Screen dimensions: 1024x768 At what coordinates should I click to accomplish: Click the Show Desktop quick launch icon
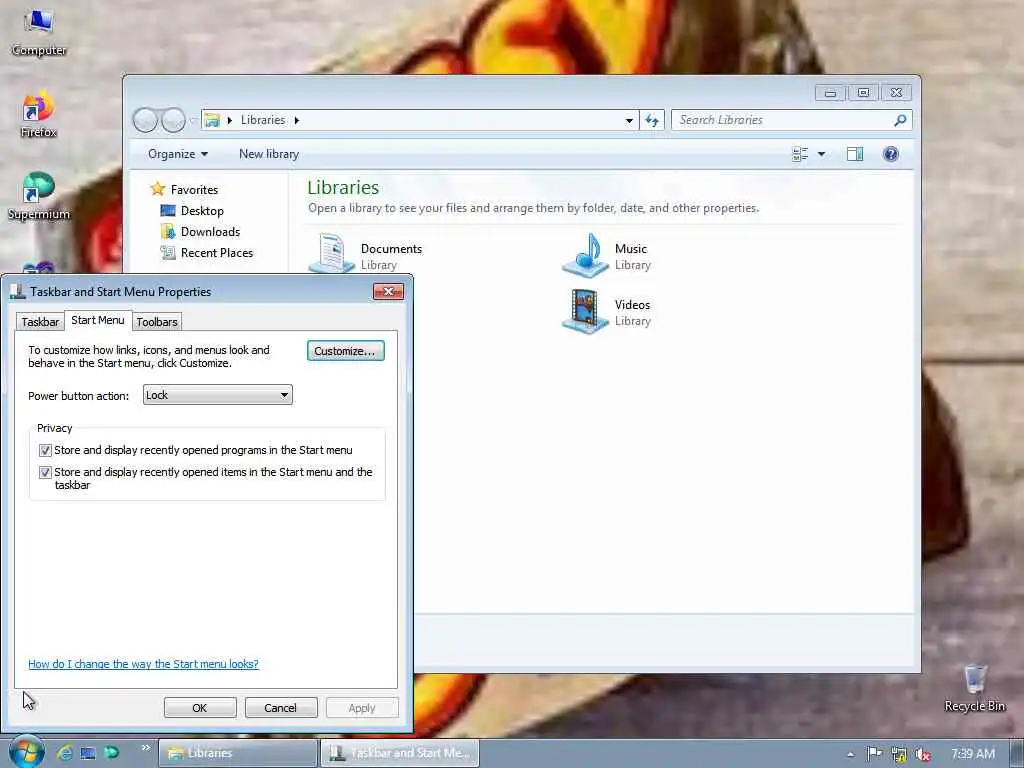[x=88, y=753]
